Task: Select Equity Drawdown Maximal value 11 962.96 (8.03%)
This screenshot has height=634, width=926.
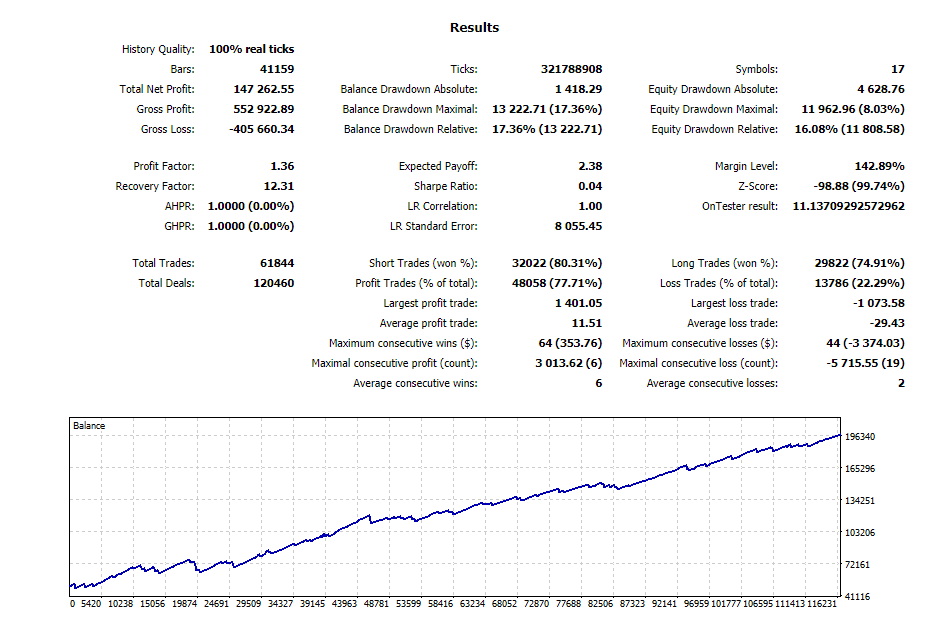Action: point(853,109)
